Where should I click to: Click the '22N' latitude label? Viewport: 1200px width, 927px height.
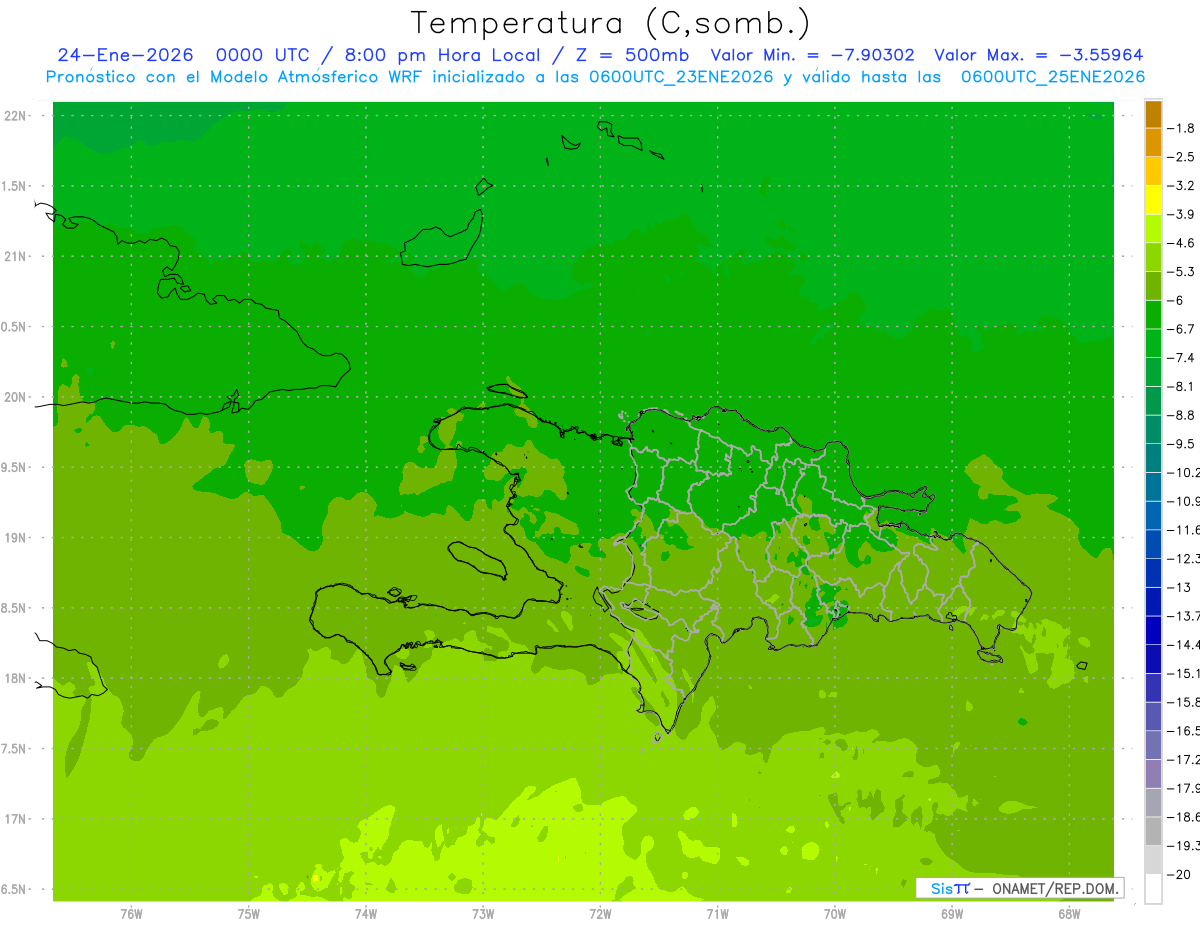click(16, 116)
